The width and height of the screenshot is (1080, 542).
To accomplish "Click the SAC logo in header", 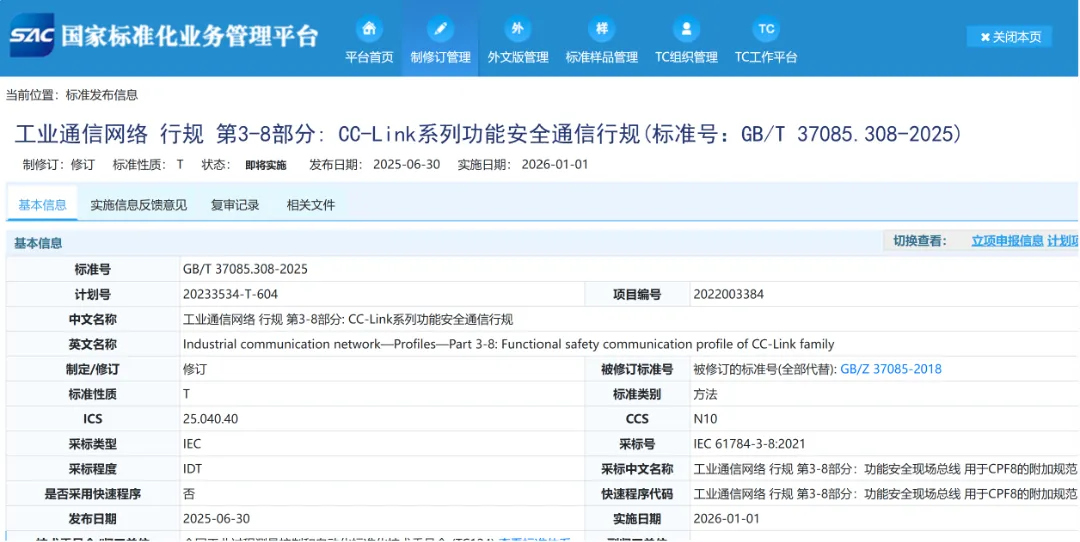I will (32, 35).
